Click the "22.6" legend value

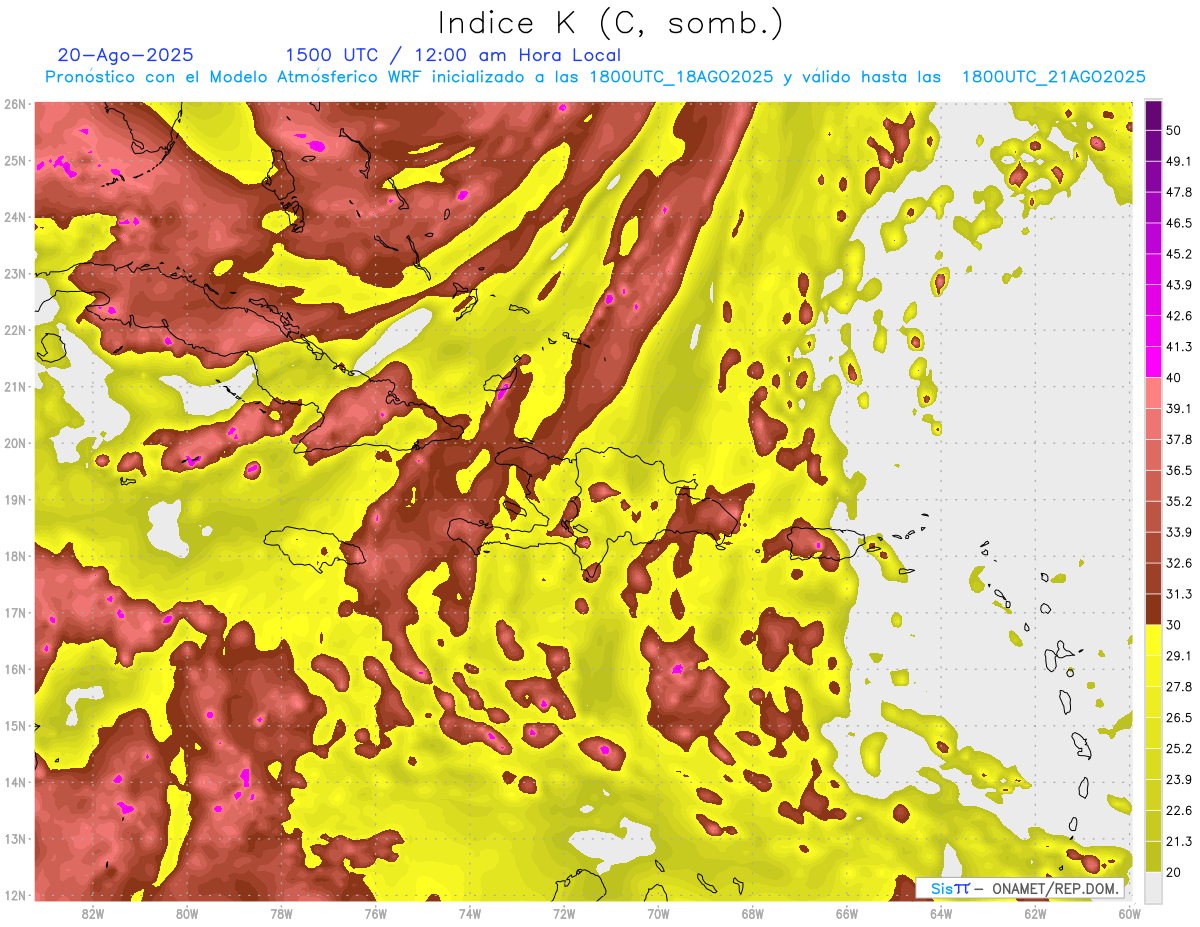point(1178,810)
